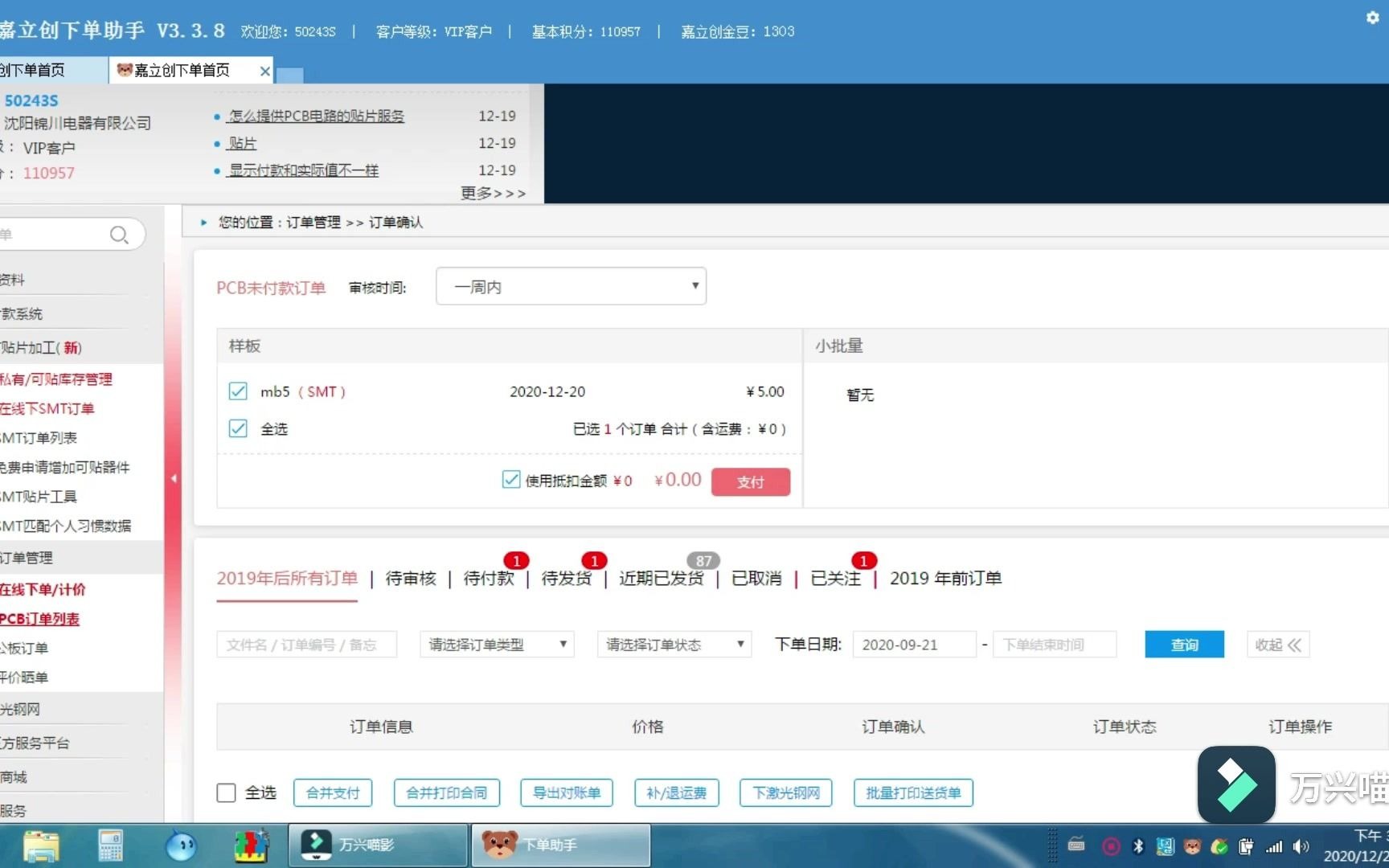Click the pink record tray icon
This screenshot has width=1389, height=868.
click(1112, 845)
